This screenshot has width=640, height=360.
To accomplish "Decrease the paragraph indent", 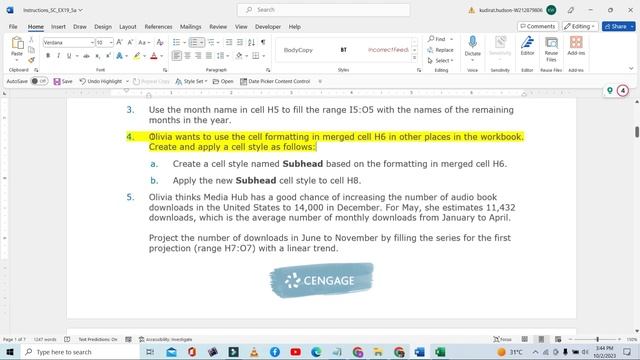I will (x=229, y=42).
